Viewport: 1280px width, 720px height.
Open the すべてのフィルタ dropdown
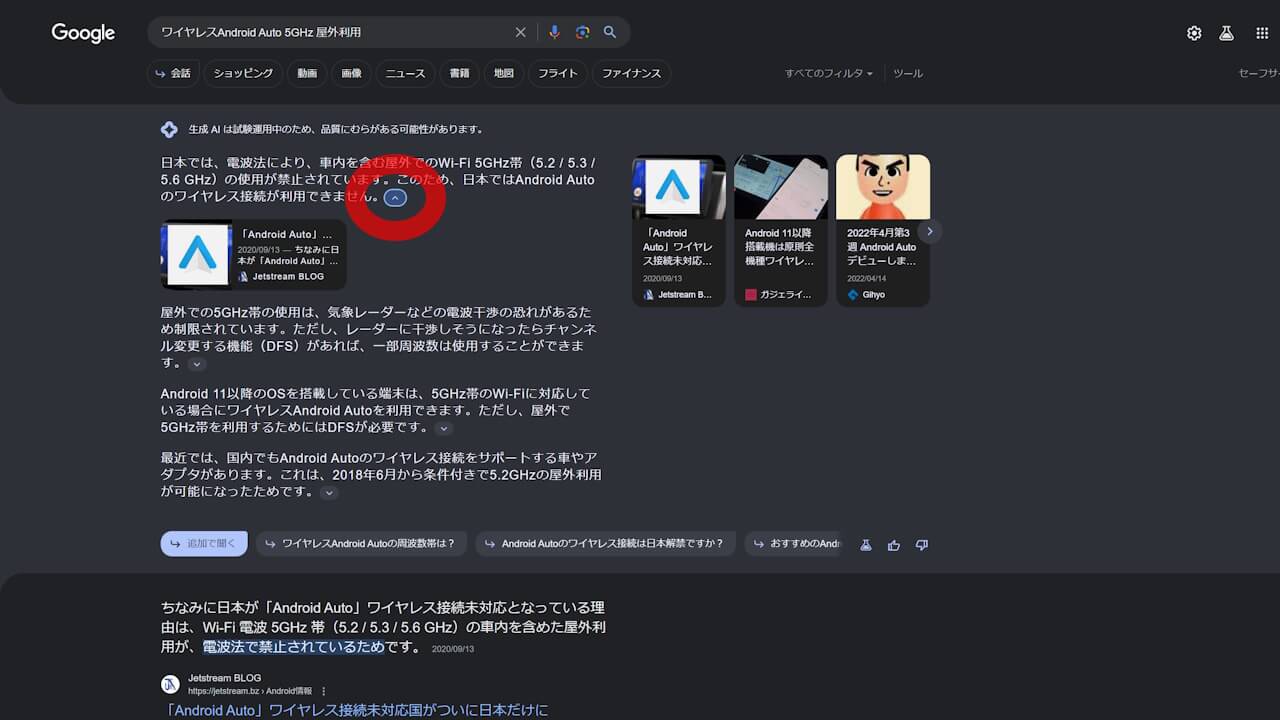827,72
